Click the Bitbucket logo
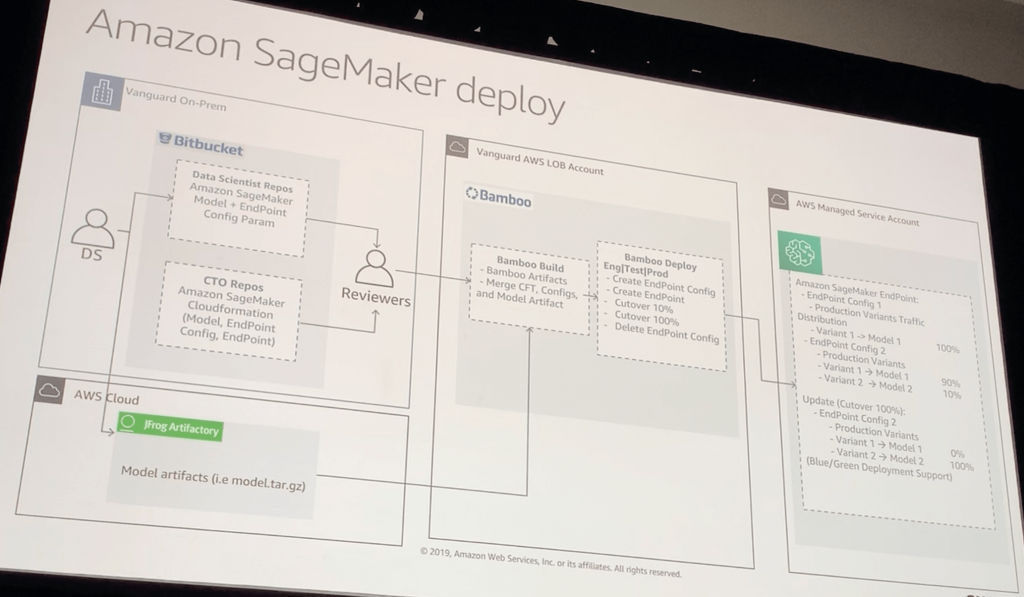The width and height of the screenshot is (1024, 597). 201,144
